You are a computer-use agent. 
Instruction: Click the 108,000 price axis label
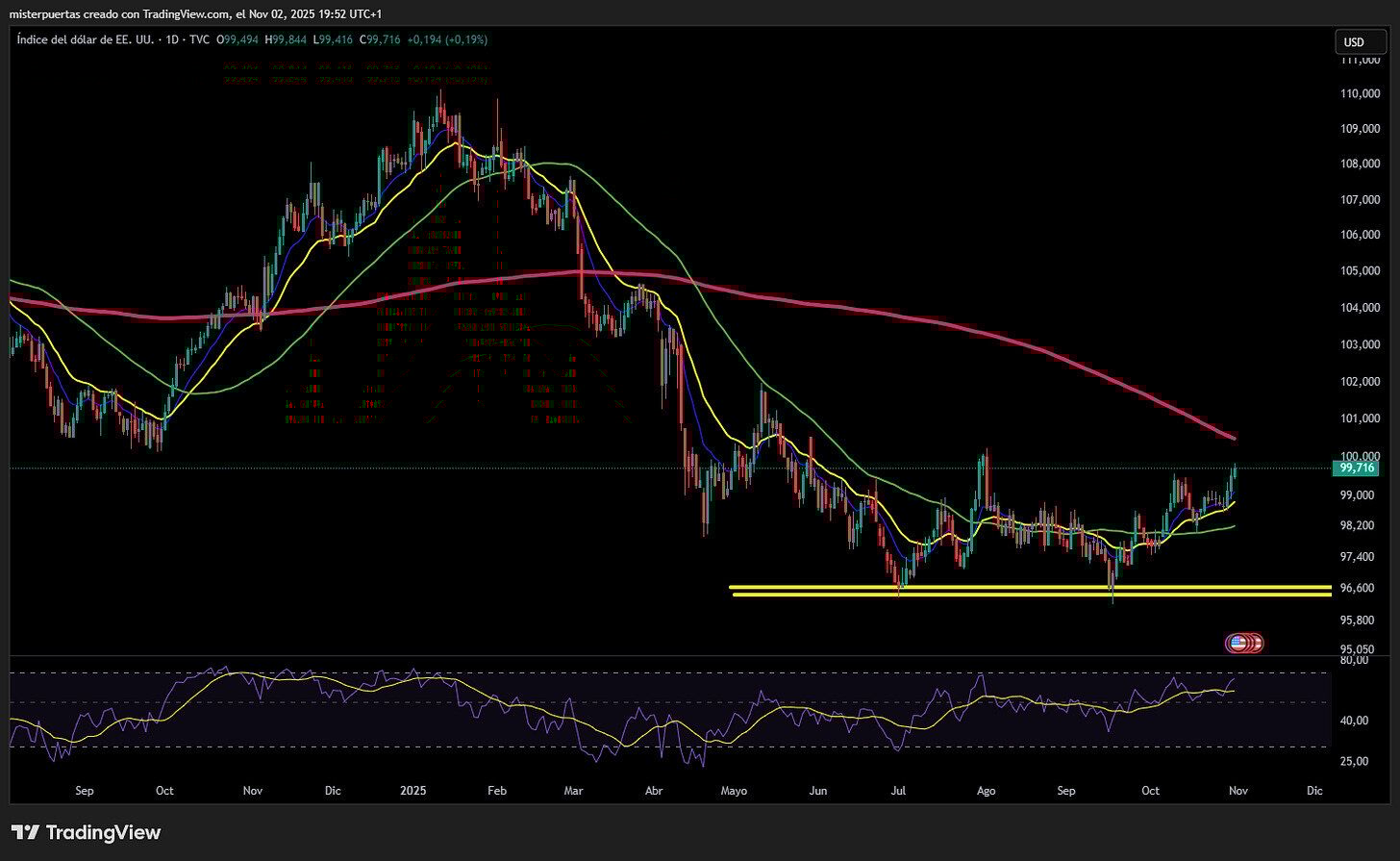pos(1361,164)
